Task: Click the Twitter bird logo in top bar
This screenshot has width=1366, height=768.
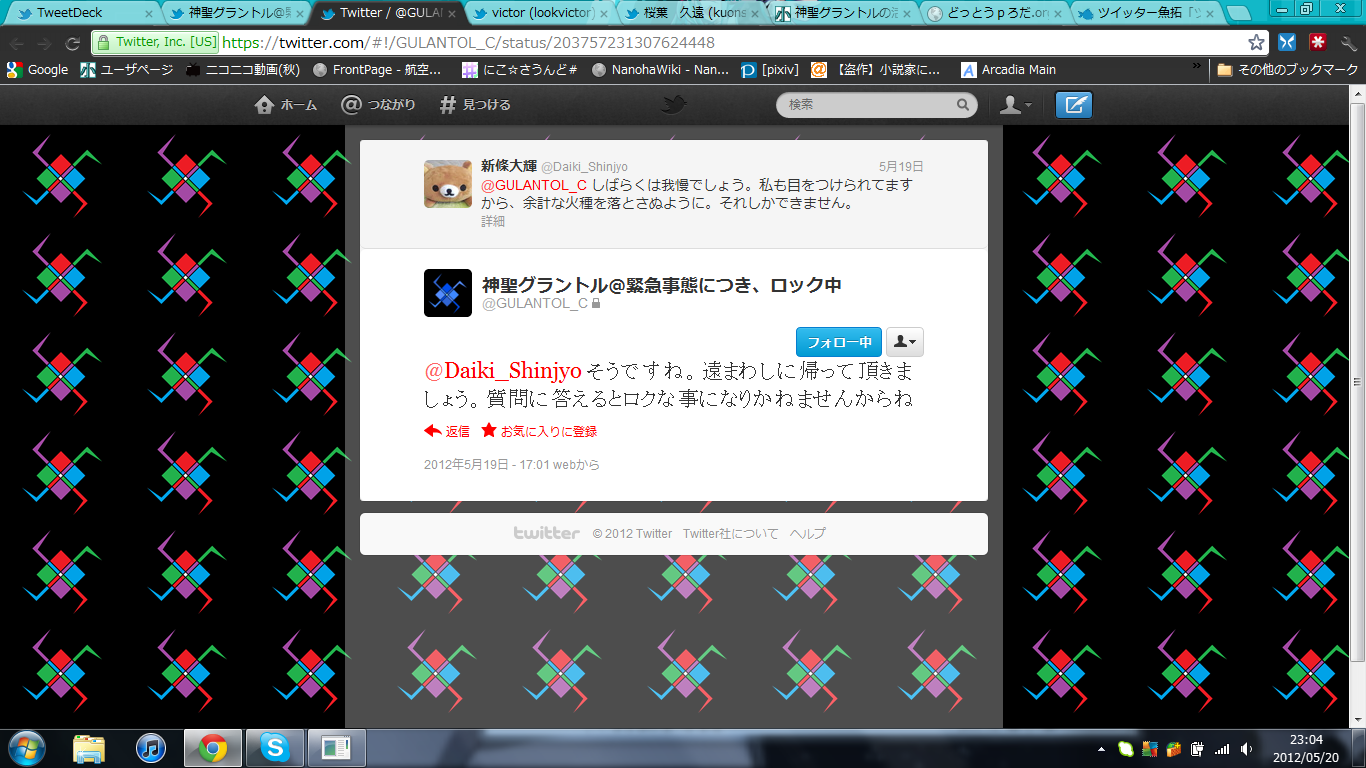Action: click(x=674, y=105)
